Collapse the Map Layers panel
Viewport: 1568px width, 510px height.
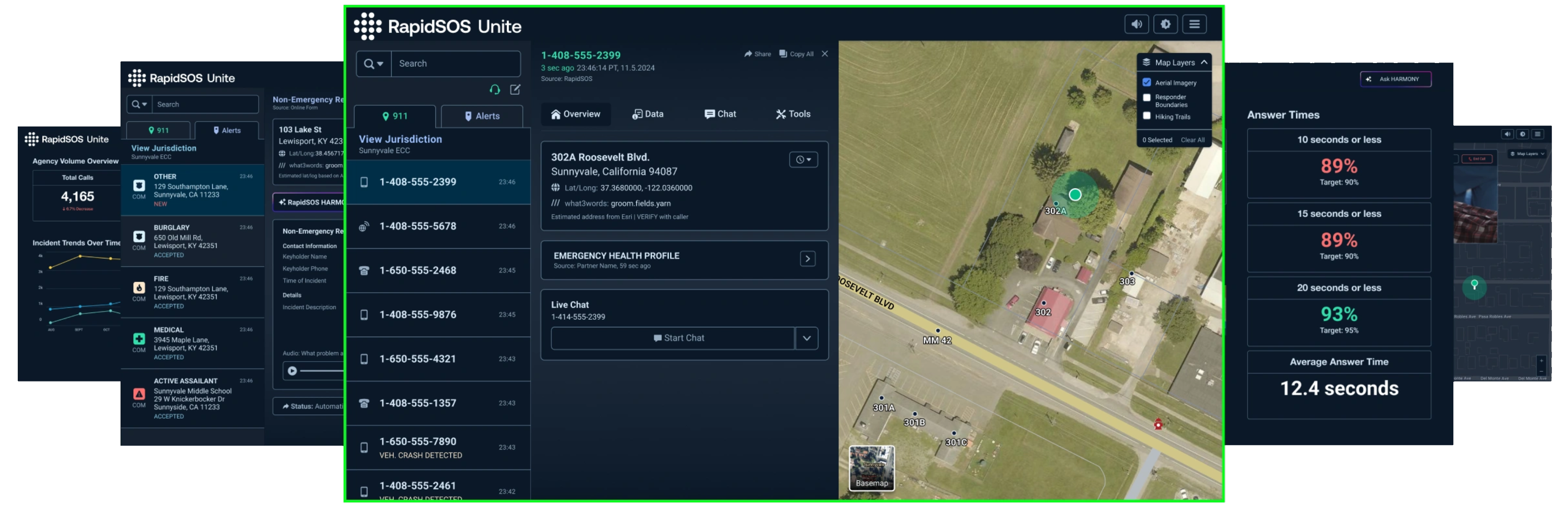pos(1203,62)
